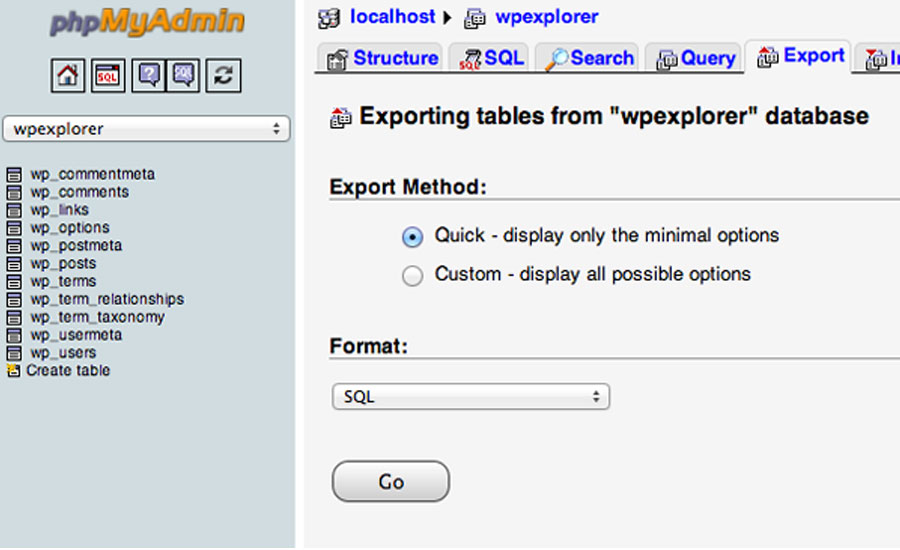Click the Create table icon

(x=13, y=370)
